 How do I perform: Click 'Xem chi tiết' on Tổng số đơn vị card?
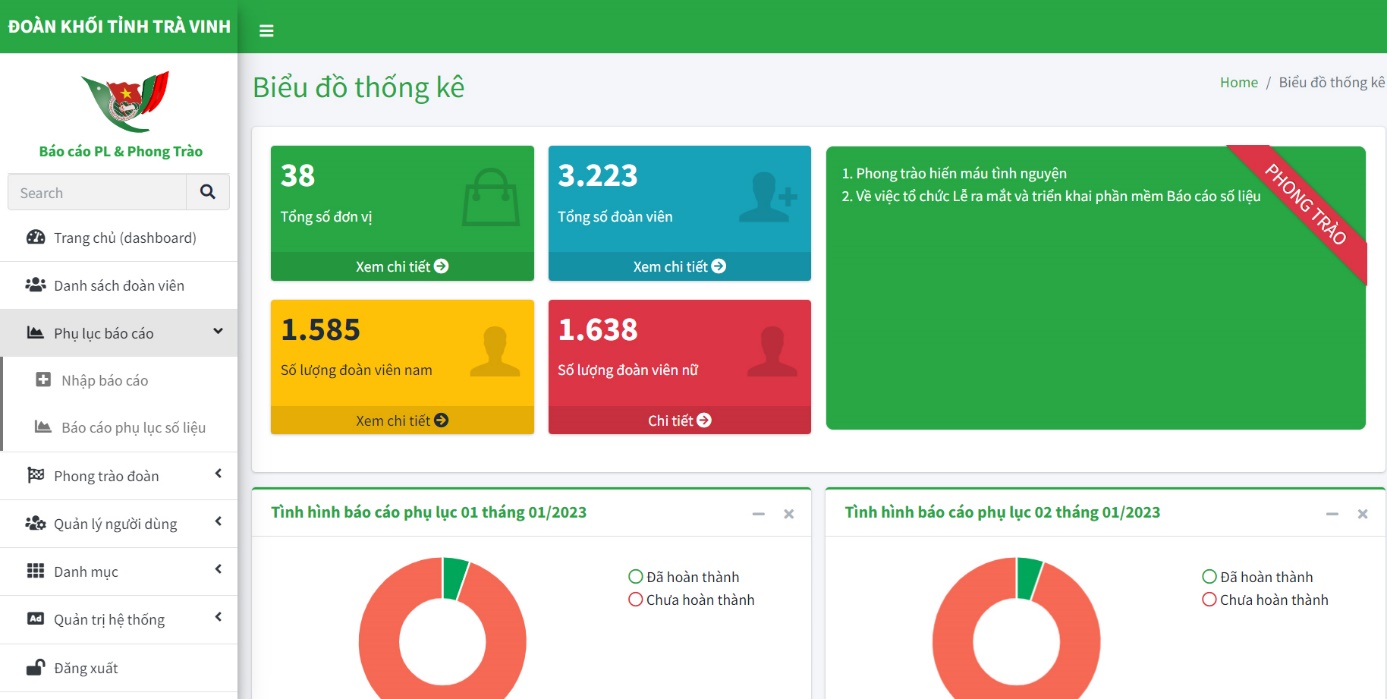(402, 267)
